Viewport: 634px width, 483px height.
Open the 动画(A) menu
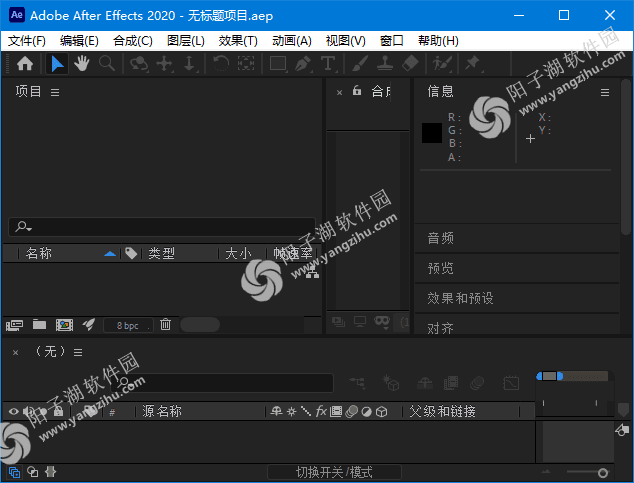pyautogui.click(x=292, y=41)
